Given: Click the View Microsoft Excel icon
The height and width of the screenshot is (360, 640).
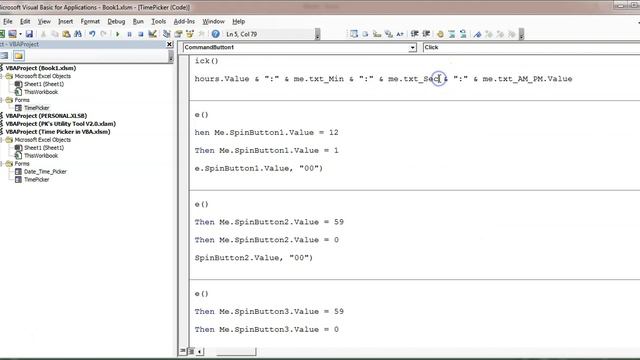Looking at the screenshot, I should pos(2,34).
